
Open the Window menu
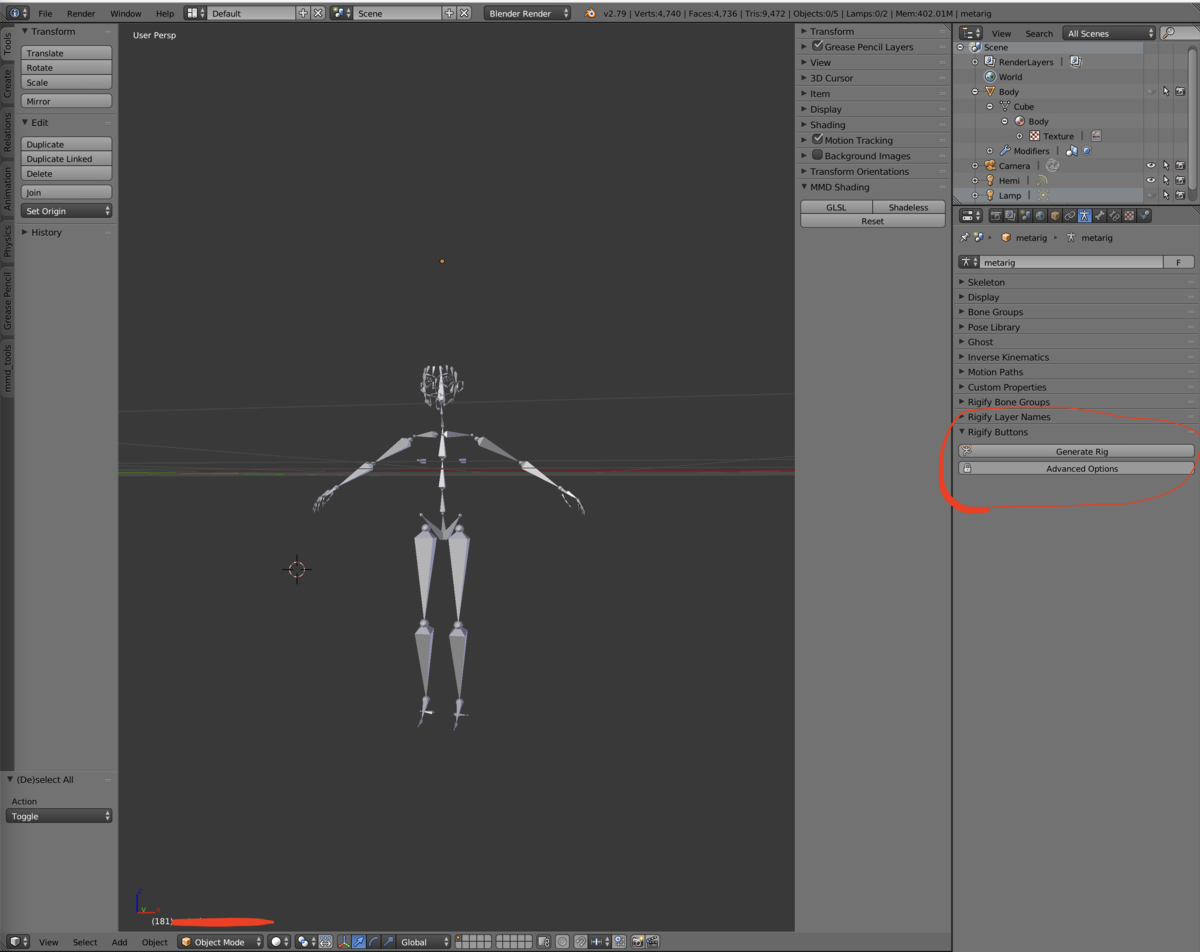[125, 13]
